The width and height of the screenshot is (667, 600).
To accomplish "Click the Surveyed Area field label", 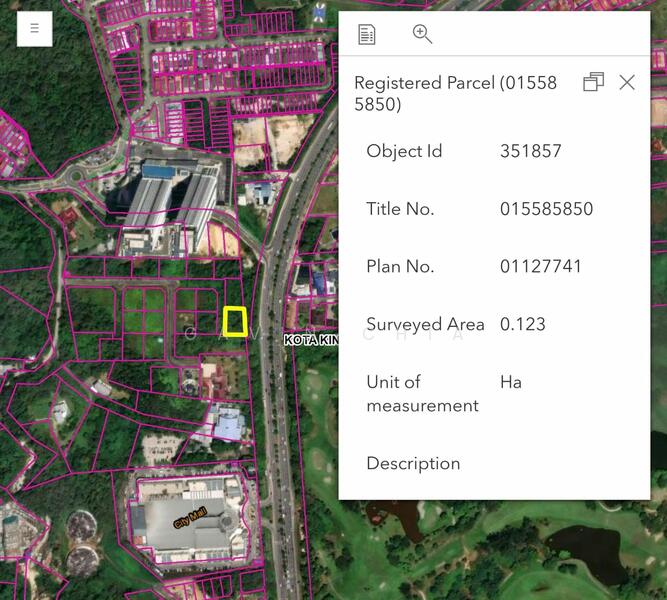I will (x=425, y=324).
